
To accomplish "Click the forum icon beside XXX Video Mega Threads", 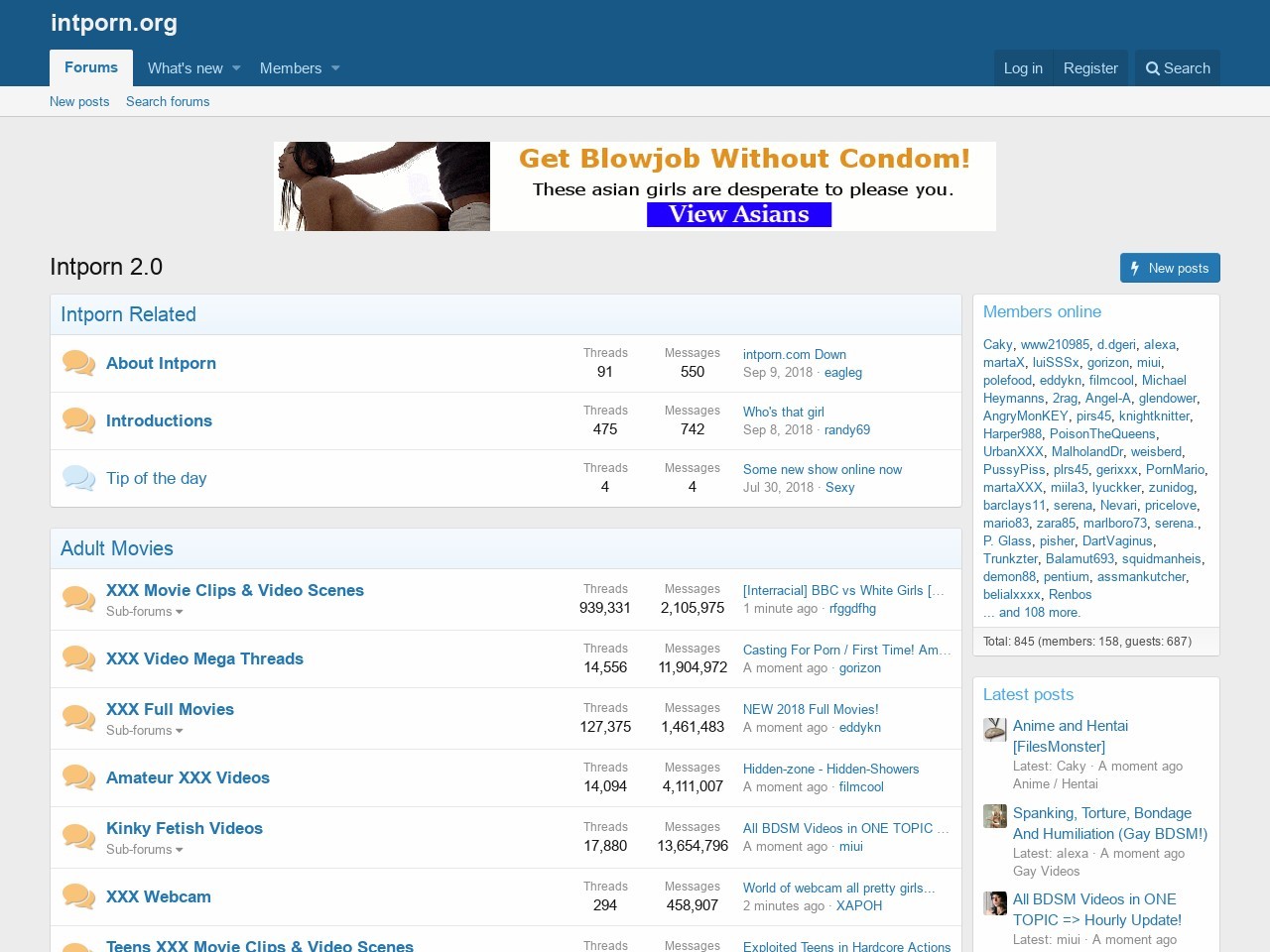I will tap(78, 658).
